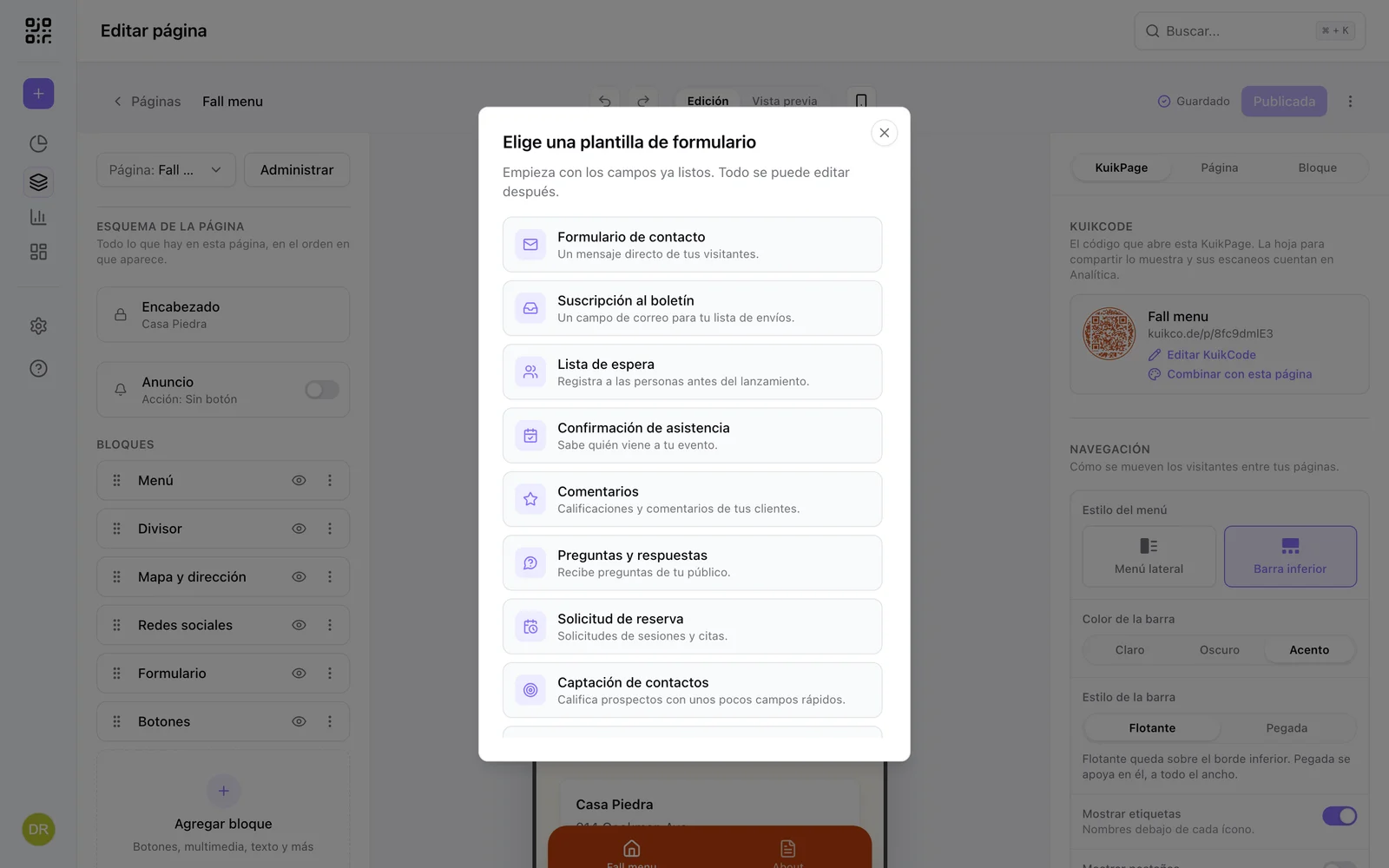The image size is (1389, 868).
Task: Pick the Lista de espera template
Action: [692, 372]
